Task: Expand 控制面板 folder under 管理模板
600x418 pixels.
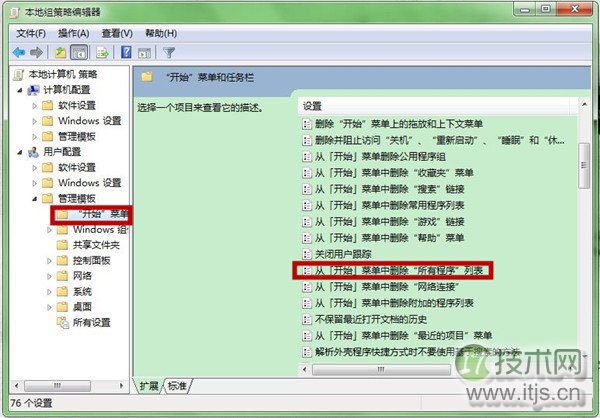Action: pos(49,261)
